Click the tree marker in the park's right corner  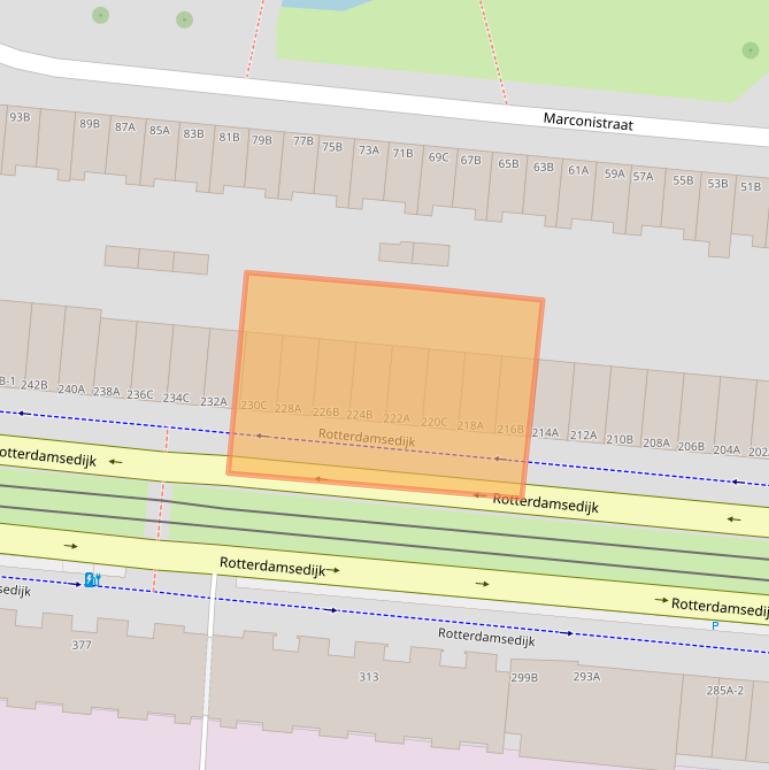750,50
